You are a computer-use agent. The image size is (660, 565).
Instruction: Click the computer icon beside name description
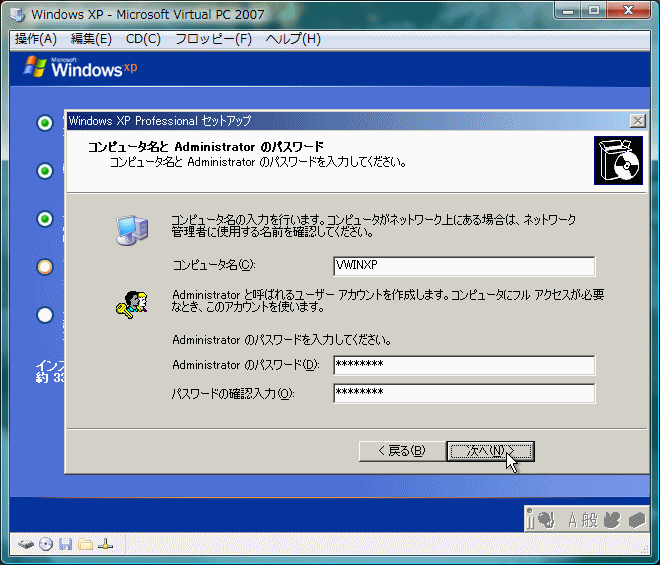pyautogui.click(x=132, y=230)
